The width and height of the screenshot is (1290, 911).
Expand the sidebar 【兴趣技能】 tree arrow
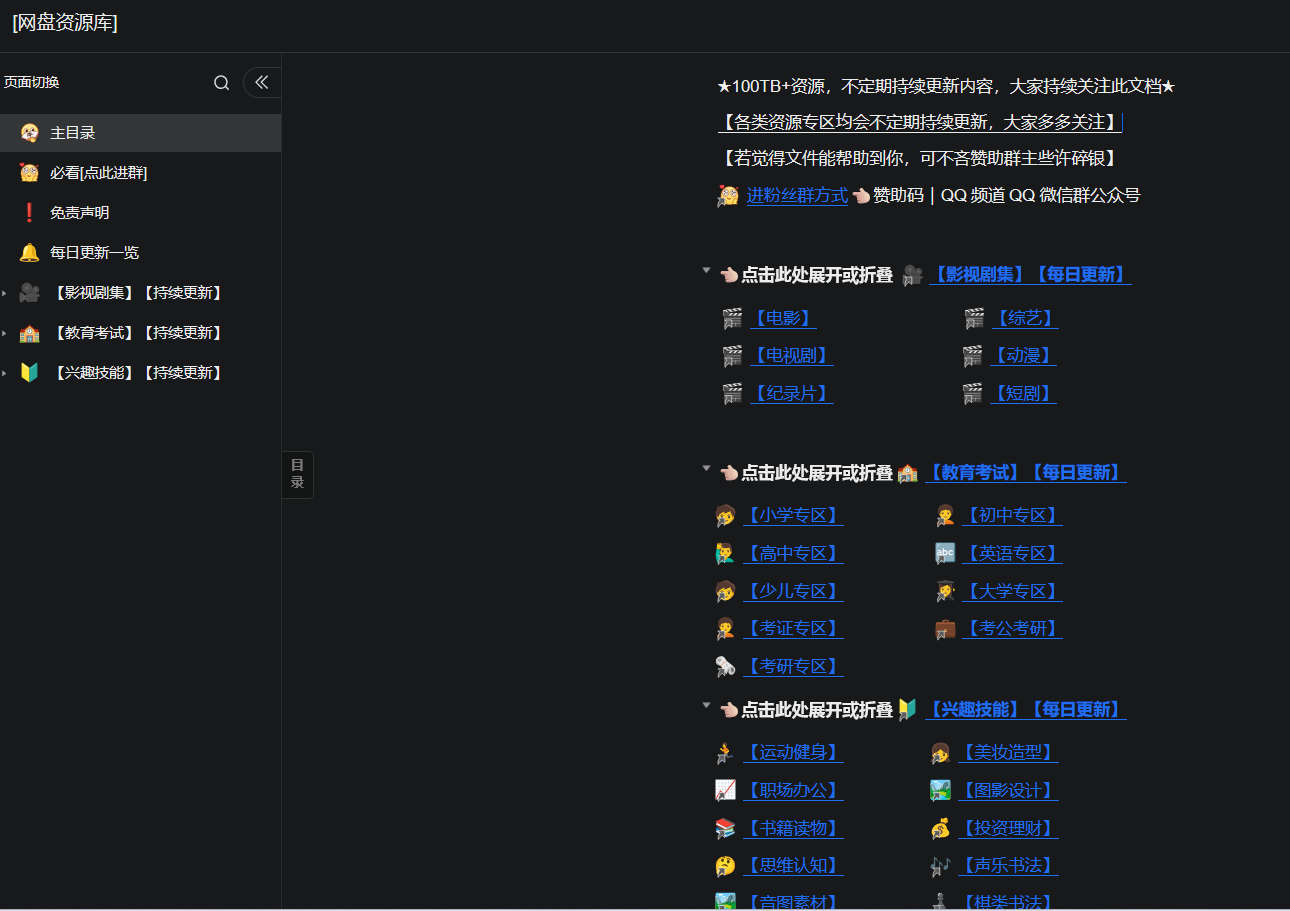pyautogui.click(x=4, y=373)
